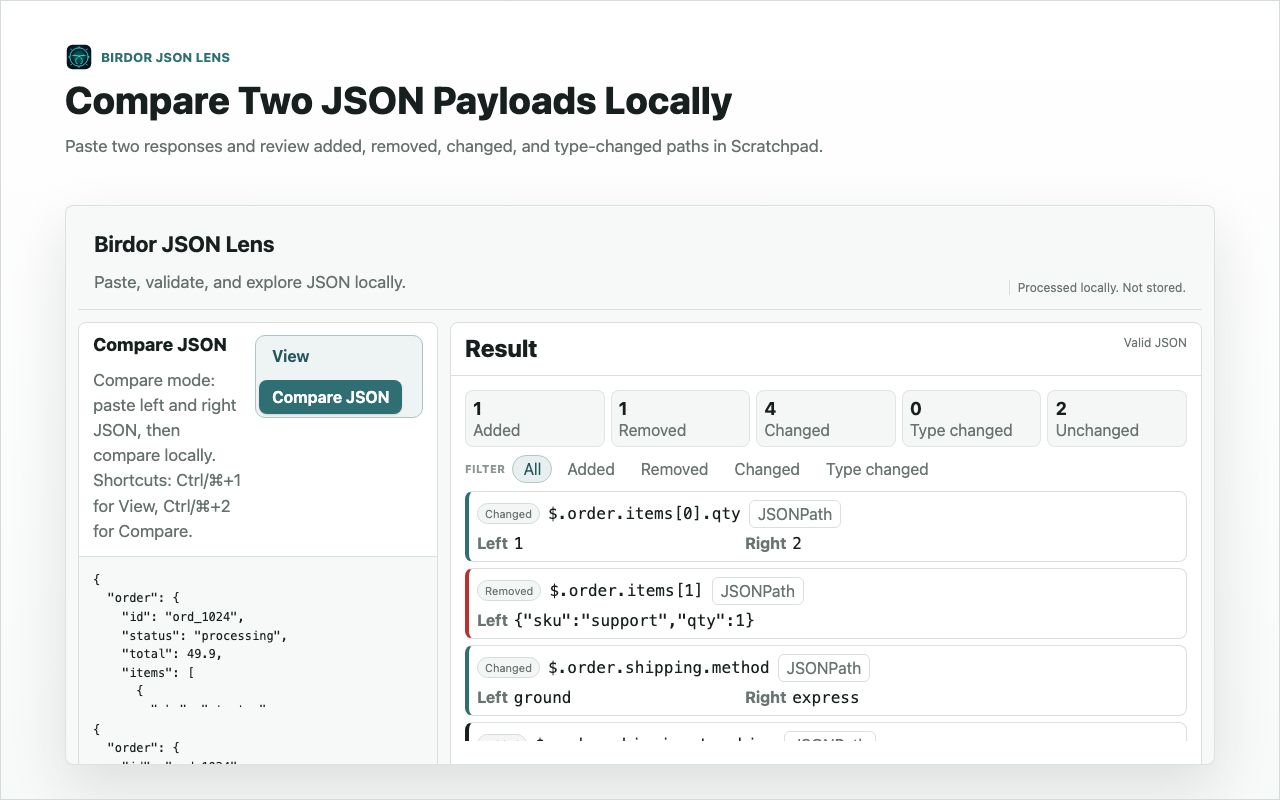Click the Removed badge on items[1] row
Viewport: 1280px width, 800px height.
click(509, 591)
